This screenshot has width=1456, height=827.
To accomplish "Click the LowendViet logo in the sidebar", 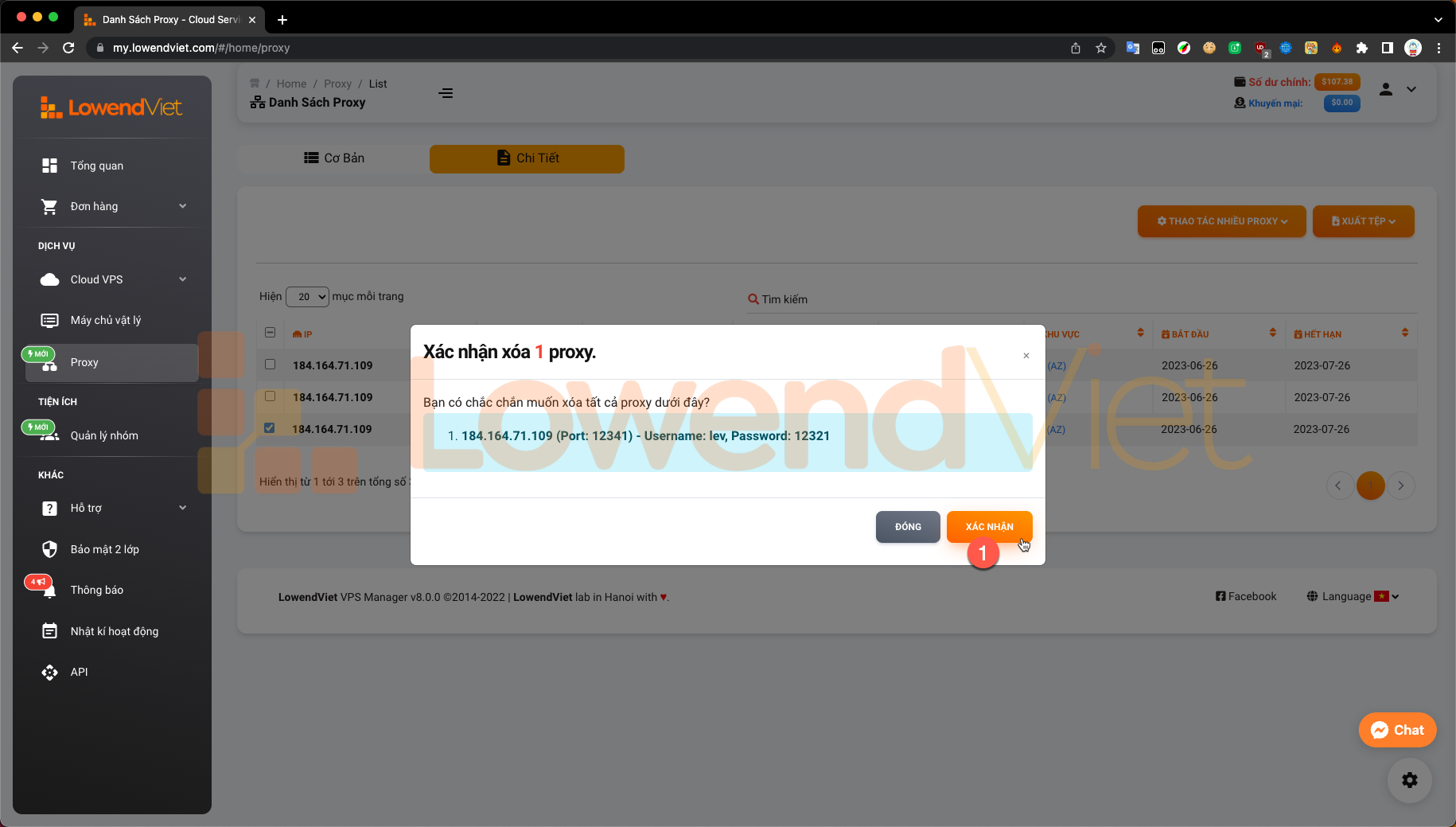I will click(x=111, y=107).
